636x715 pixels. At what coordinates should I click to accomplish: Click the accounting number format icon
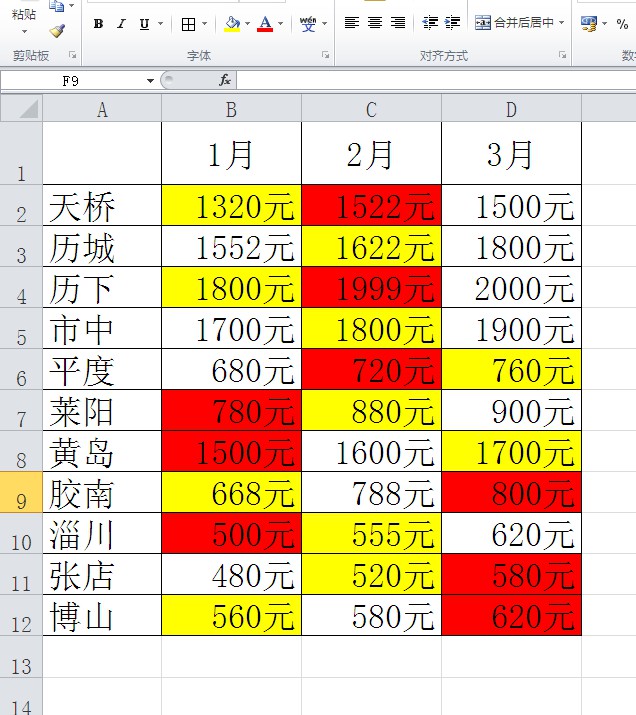coord(589,24)
